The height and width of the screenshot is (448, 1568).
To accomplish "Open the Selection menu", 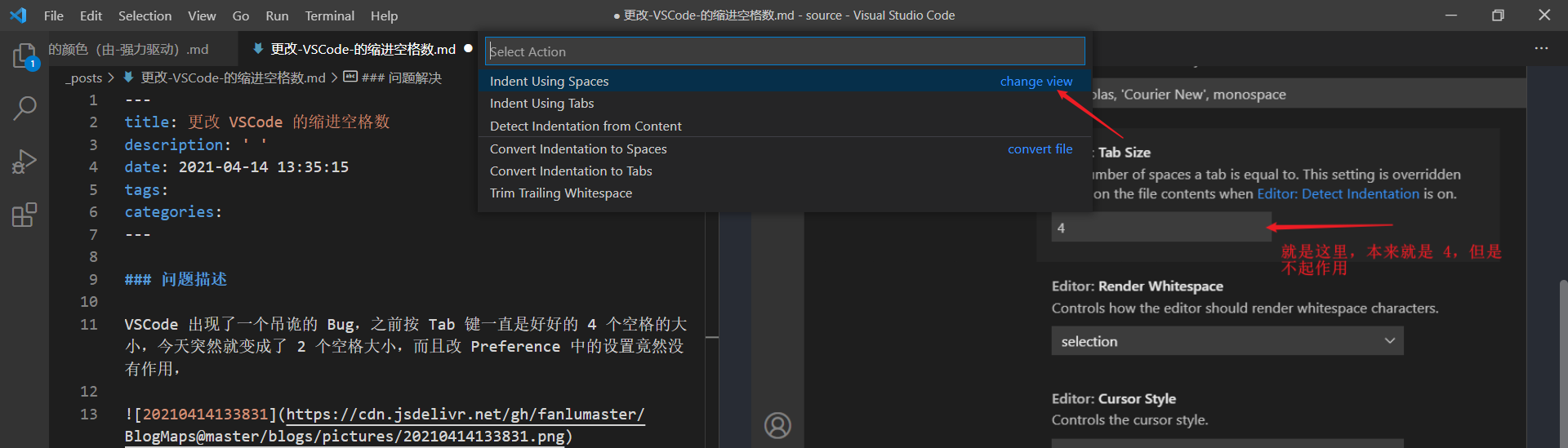I will (145, 16).
